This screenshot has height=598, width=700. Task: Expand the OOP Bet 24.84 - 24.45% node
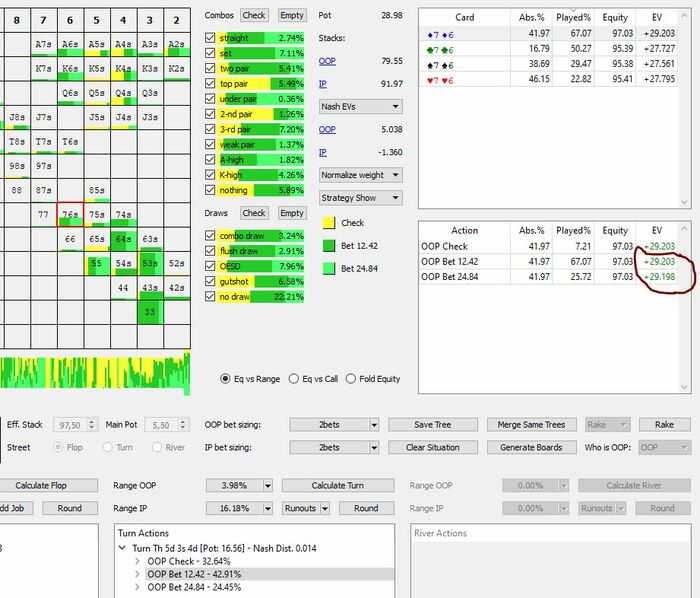point(137,587)
